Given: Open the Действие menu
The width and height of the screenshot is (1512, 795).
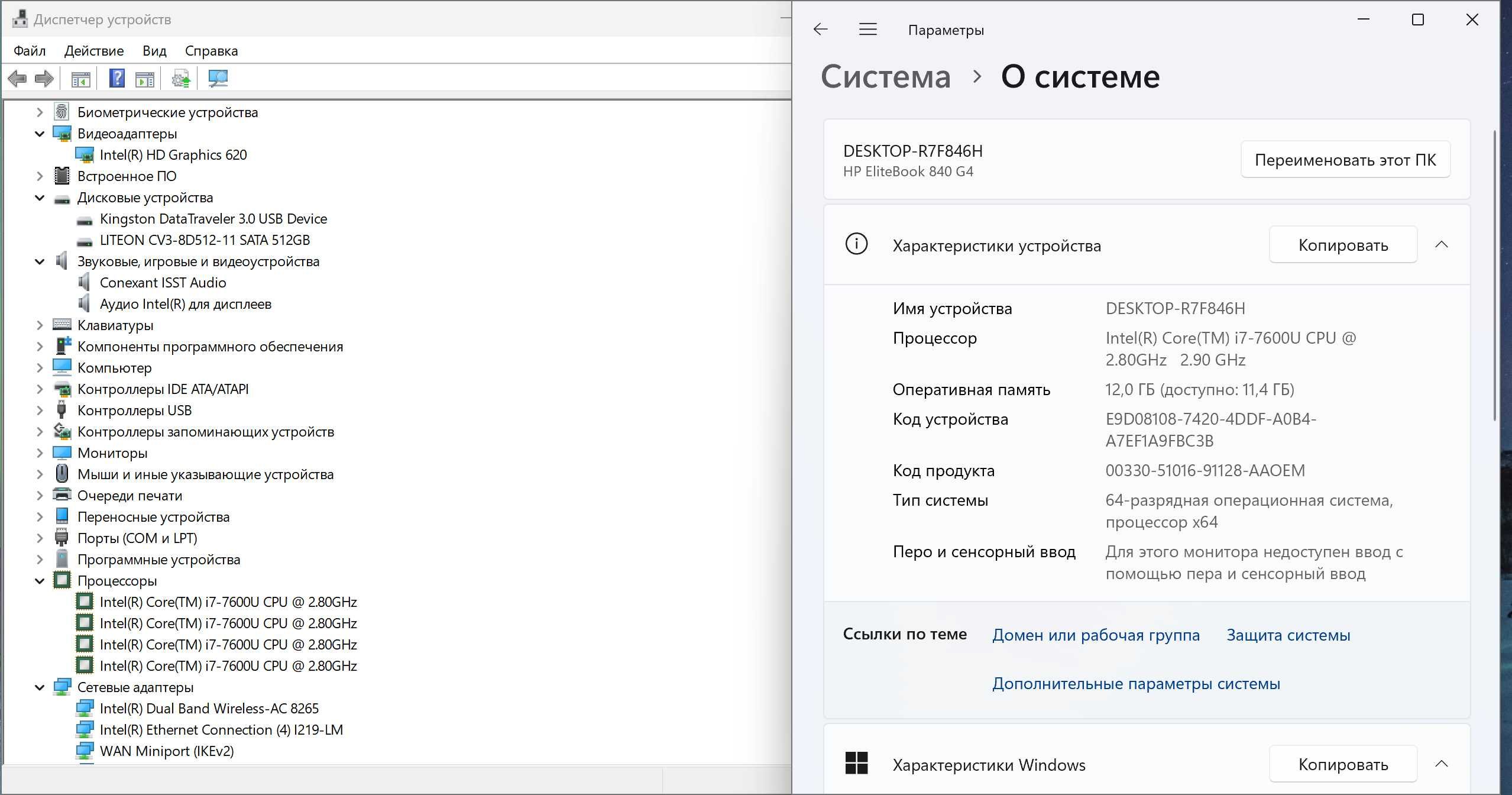Looking at the screenshot, I should [x=94, y=51].
